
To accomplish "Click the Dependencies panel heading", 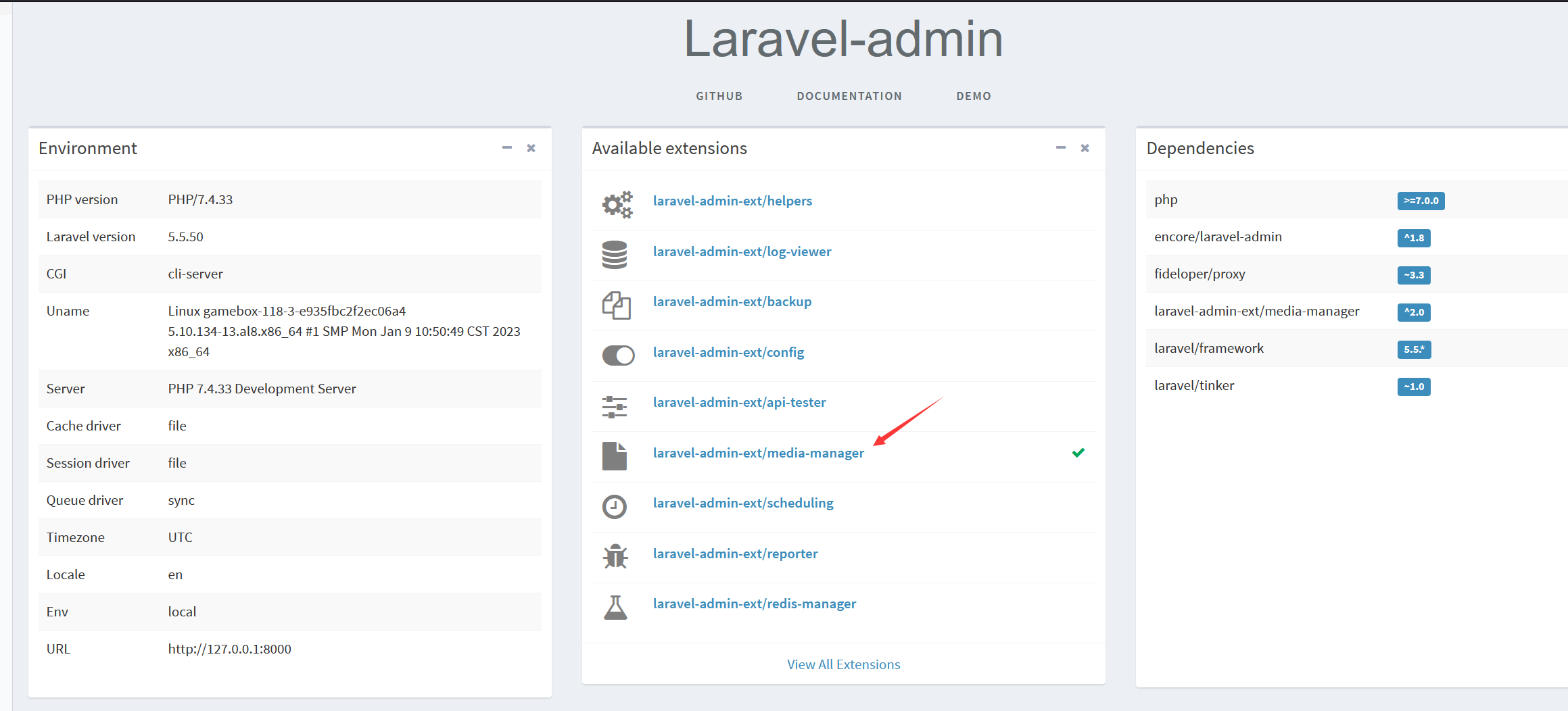I will point(1200,148).
